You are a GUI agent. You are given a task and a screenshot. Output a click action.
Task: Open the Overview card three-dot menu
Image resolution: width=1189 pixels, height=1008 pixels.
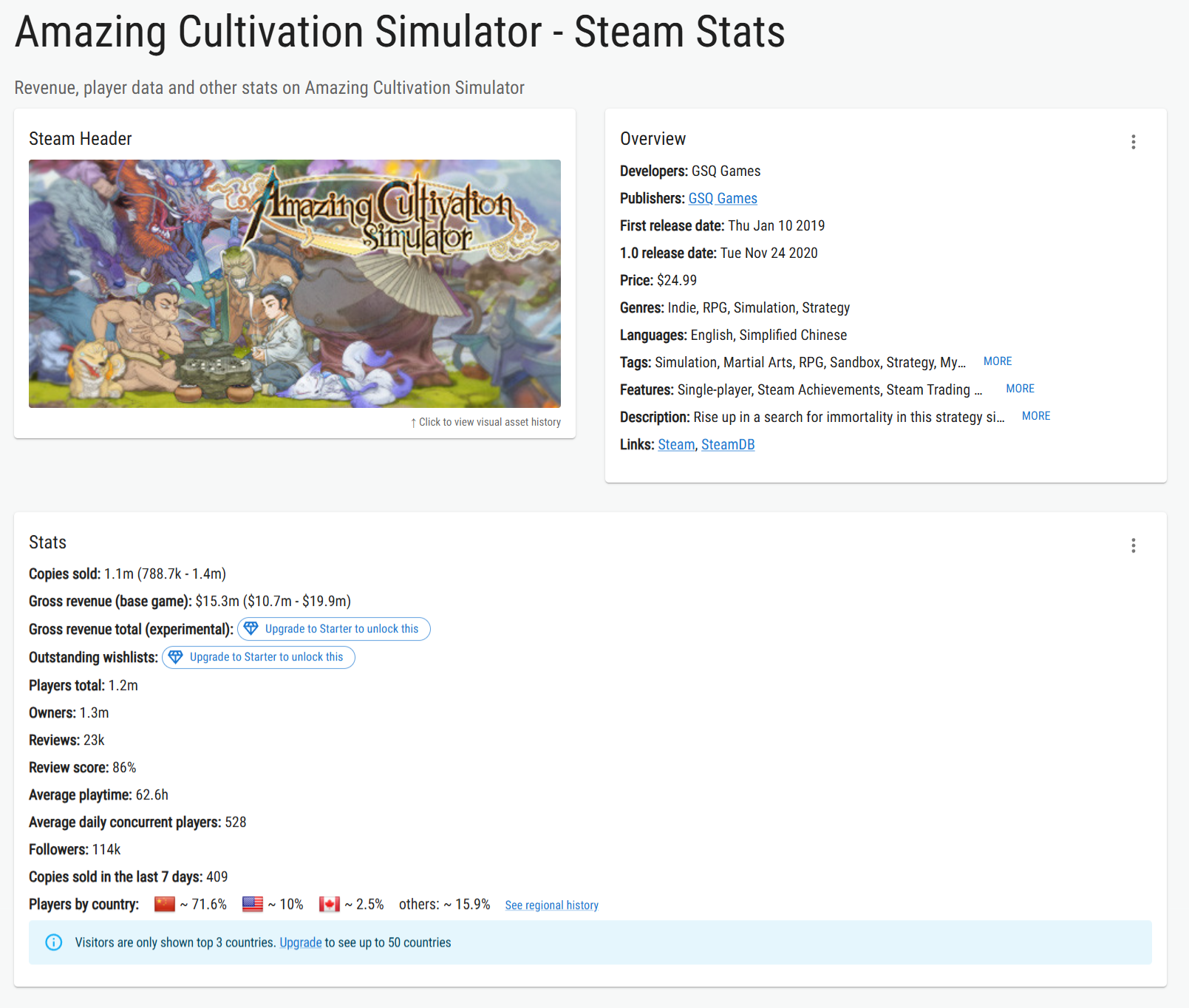pyautogui.click(x=1133, y=142)
